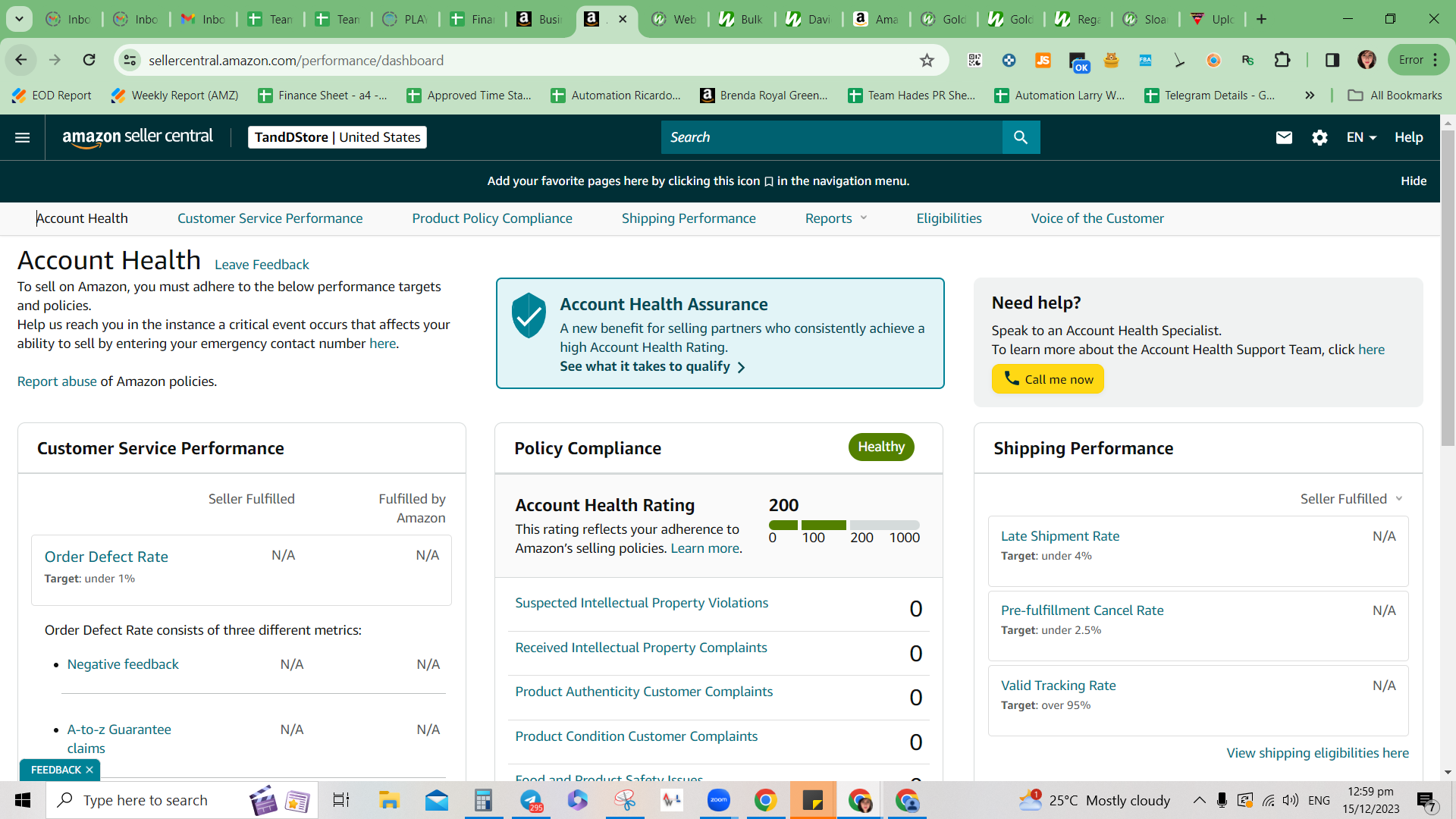Click the search magnifier button
The width and height of the screenshot is (1456, 819).
point(1021,137)
